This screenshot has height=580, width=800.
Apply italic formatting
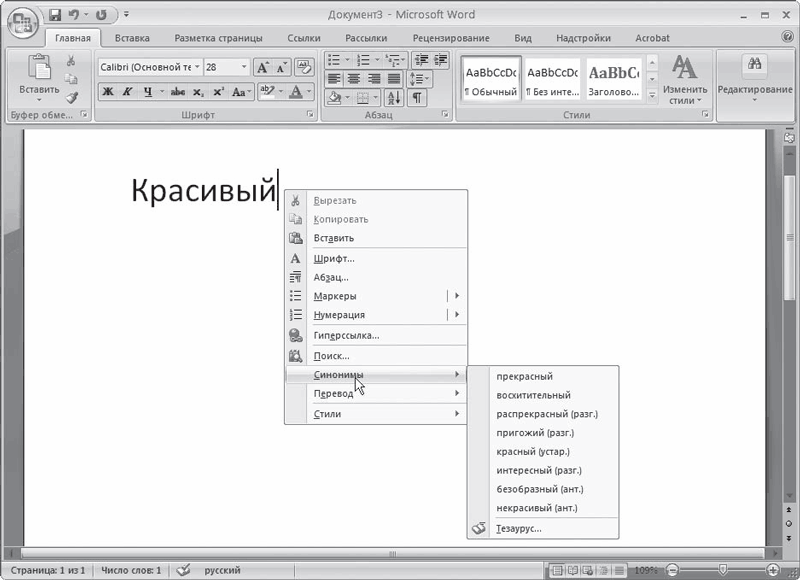126,91
